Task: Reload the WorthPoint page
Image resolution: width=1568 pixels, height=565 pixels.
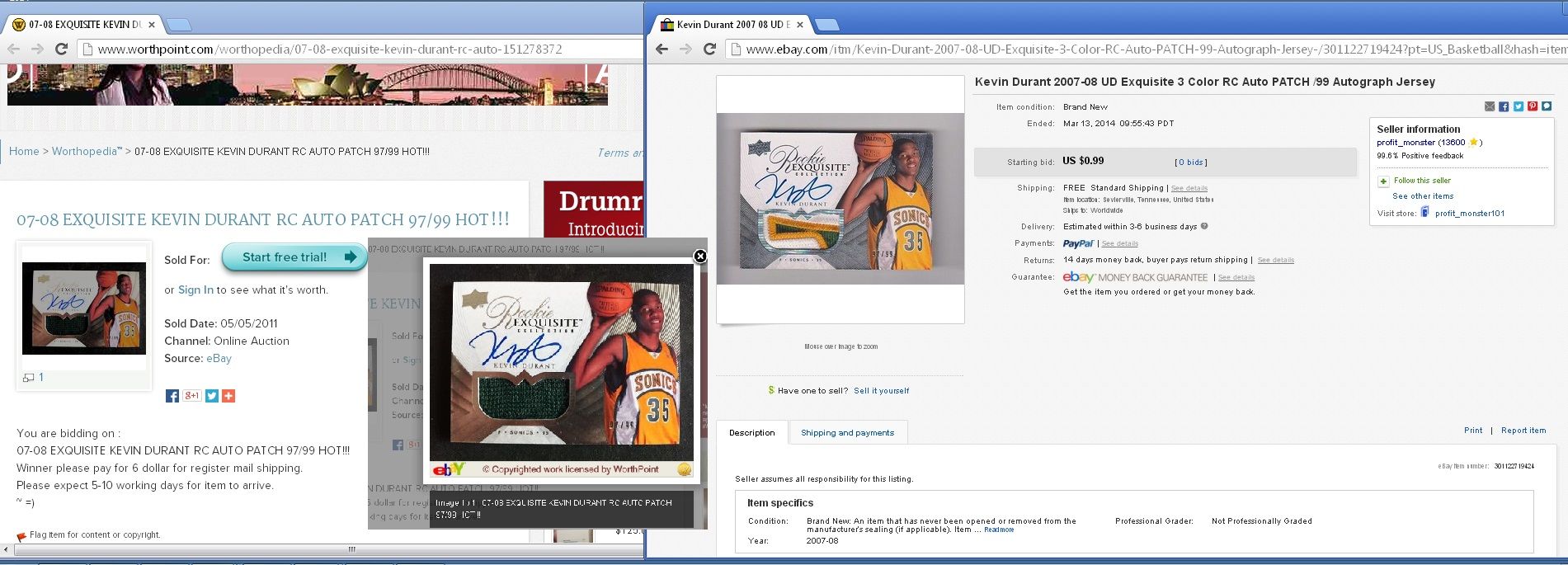Action: (61, 49)
